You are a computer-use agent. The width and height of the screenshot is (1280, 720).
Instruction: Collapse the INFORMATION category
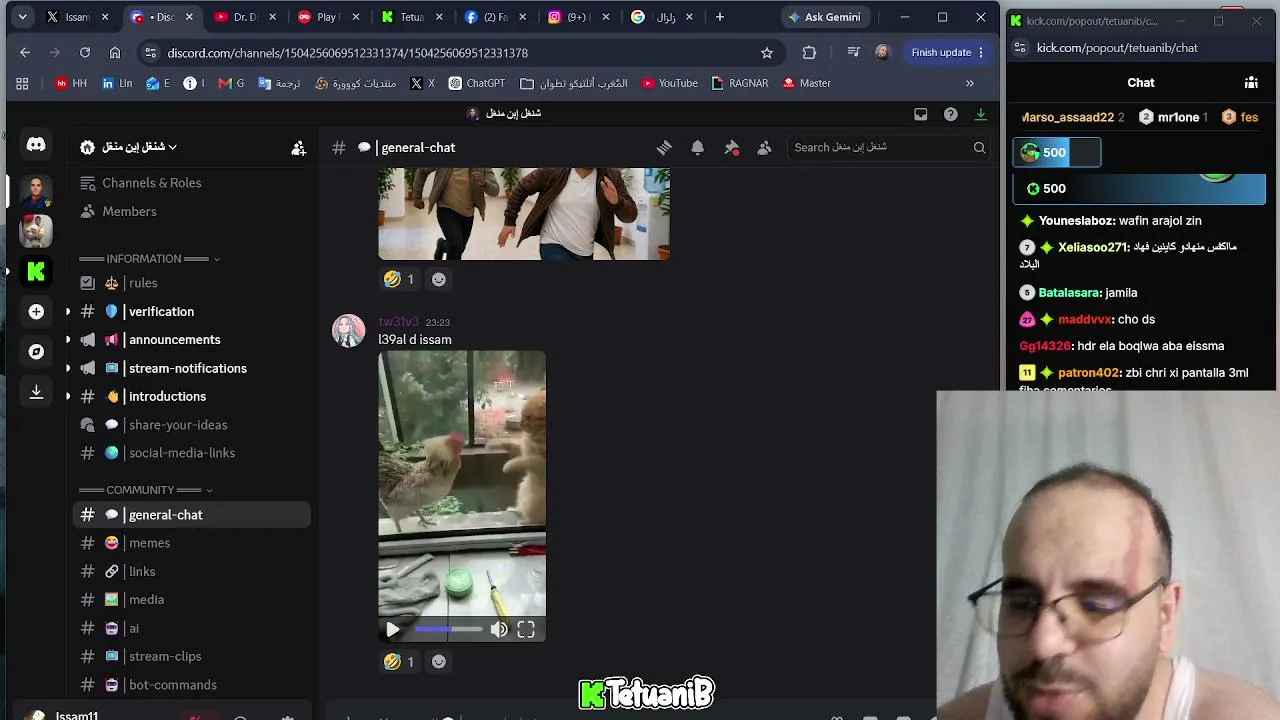pyautogui.click(x=149, y=259)
